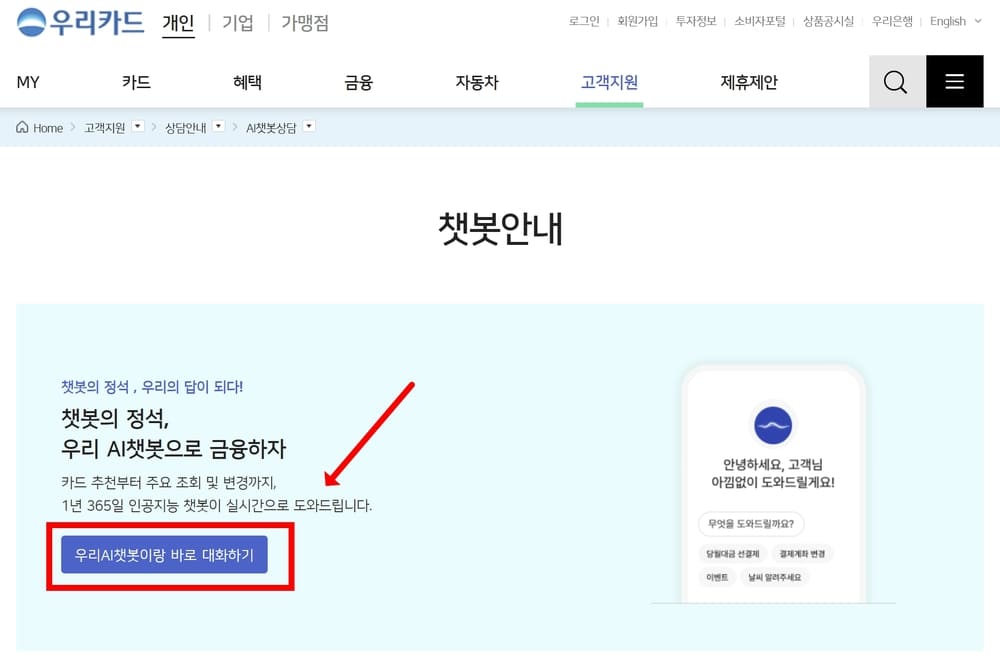Click the Home breadcrumb link
This screenshot has width=1000, height=669.
point(48,128)
